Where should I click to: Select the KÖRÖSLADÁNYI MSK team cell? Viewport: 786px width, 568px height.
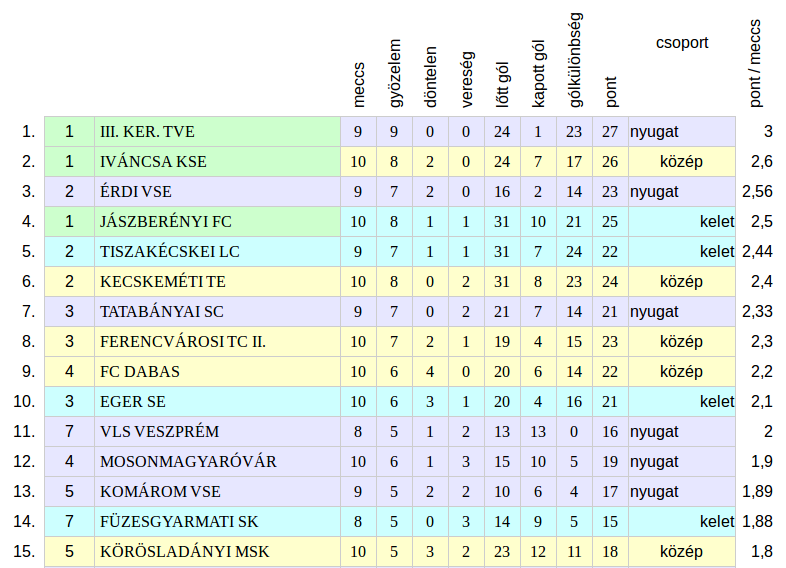(x=218, y=551)
